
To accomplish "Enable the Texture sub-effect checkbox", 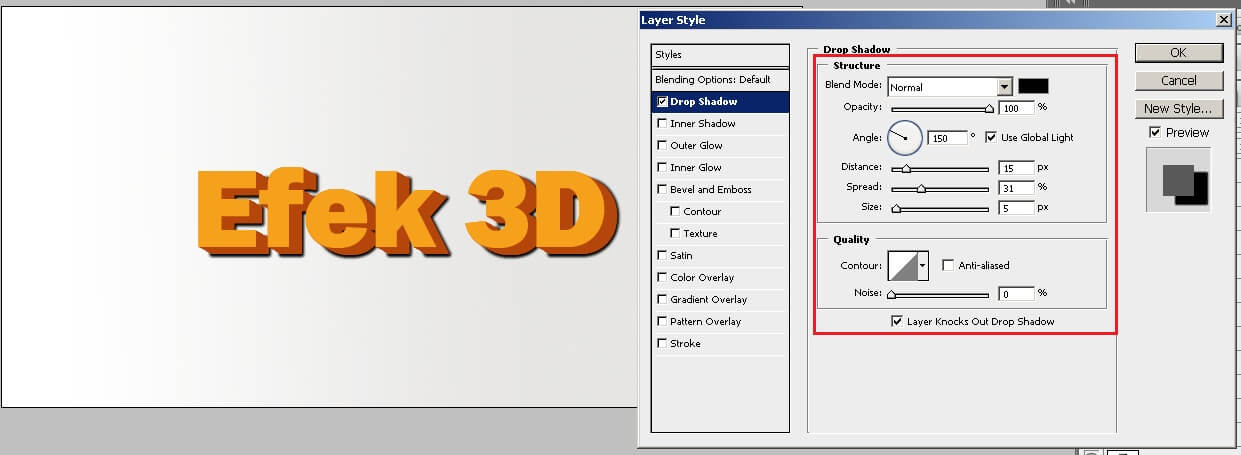I will [676, 234].
